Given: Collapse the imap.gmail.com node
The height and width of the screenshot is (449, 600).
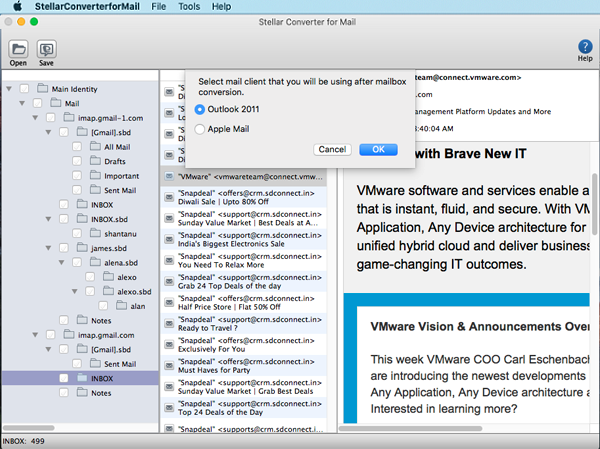Looking at the screenshot, I should coord(35,335).
